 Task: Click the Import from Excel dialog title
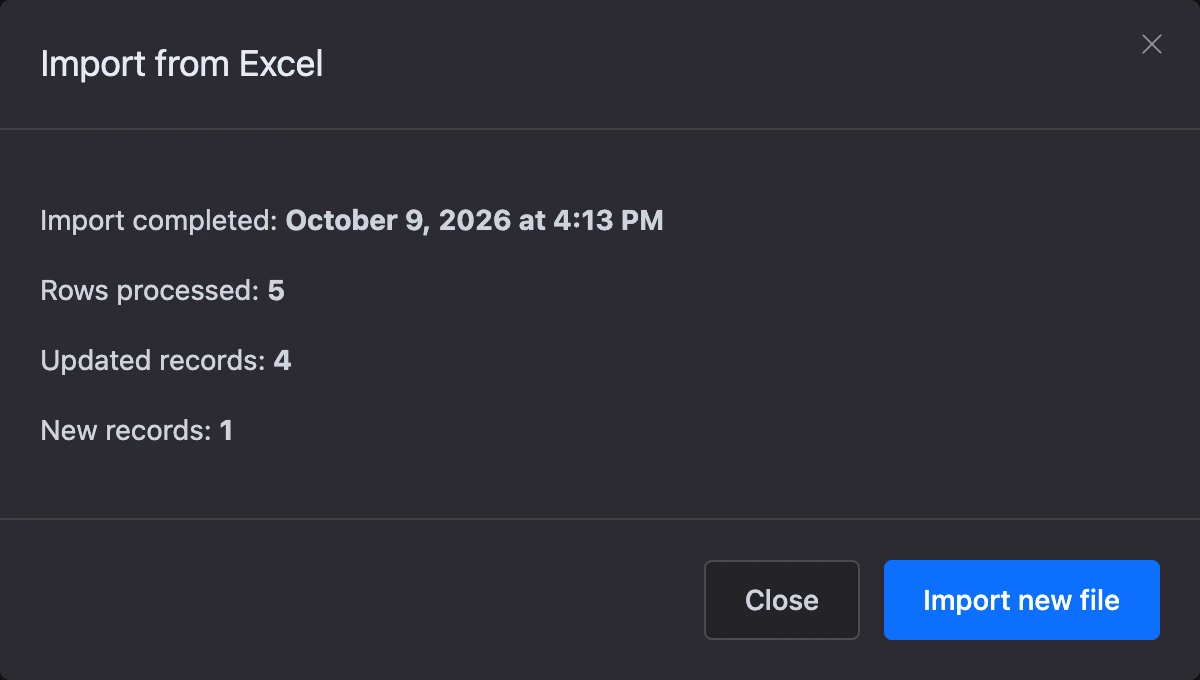point(182,65)
